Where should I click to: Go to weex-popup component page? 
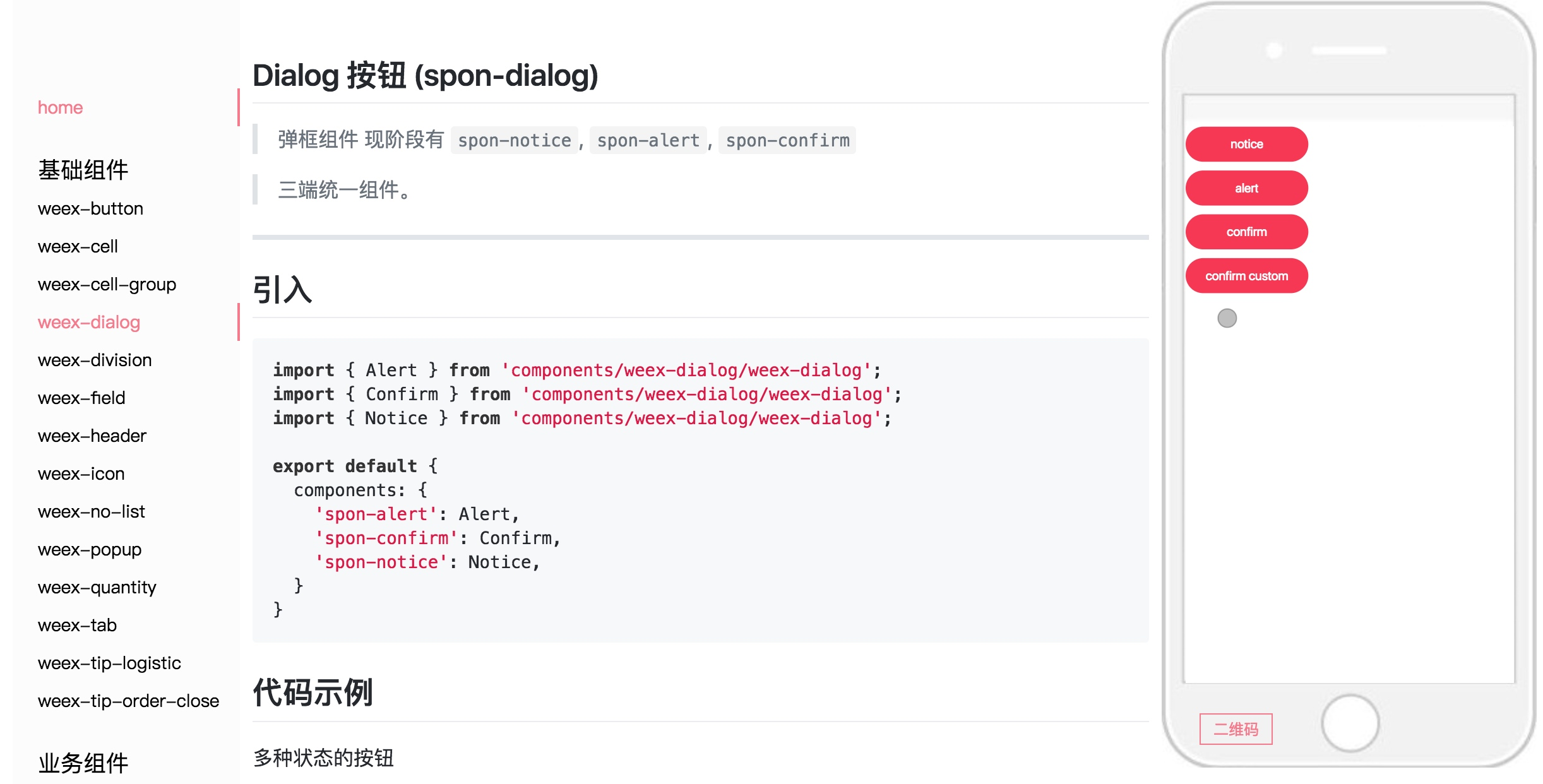pos(90,549)
